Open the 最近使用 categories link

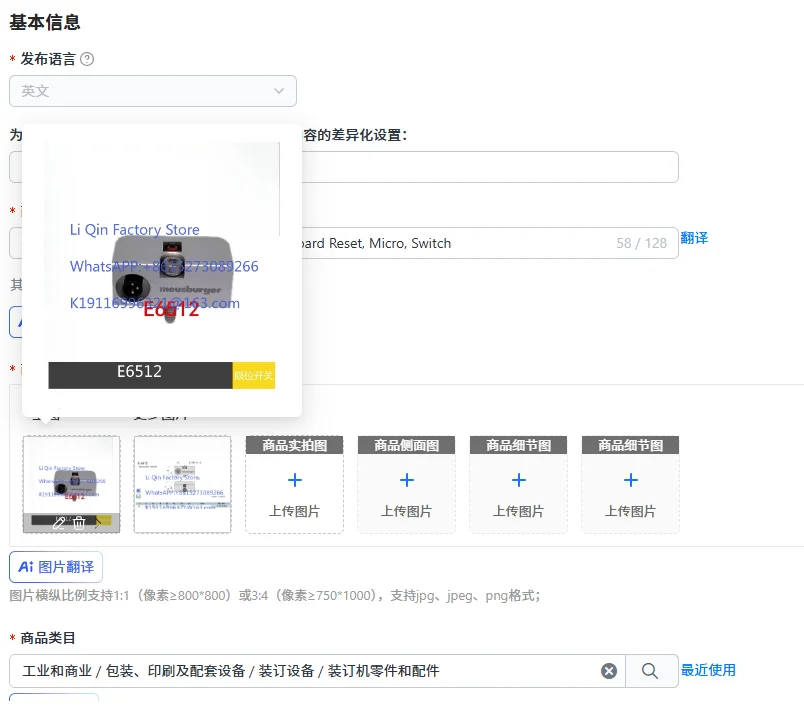(x=708, y=670)
